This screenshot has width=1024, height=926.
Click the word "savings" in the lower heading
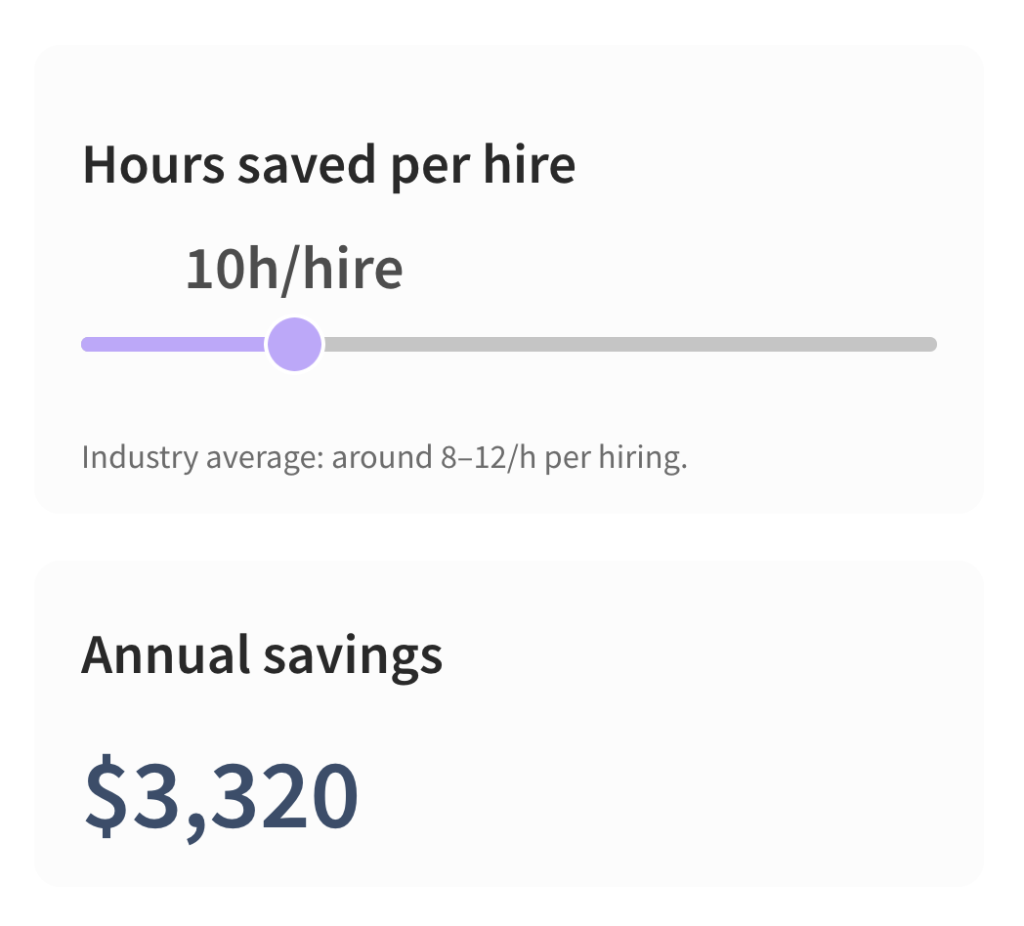coord(353,658)
